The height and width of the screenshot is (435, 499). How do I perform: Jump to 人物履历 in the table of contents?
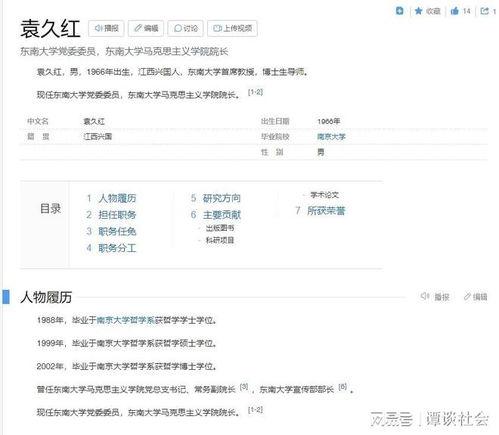point(117,198)
